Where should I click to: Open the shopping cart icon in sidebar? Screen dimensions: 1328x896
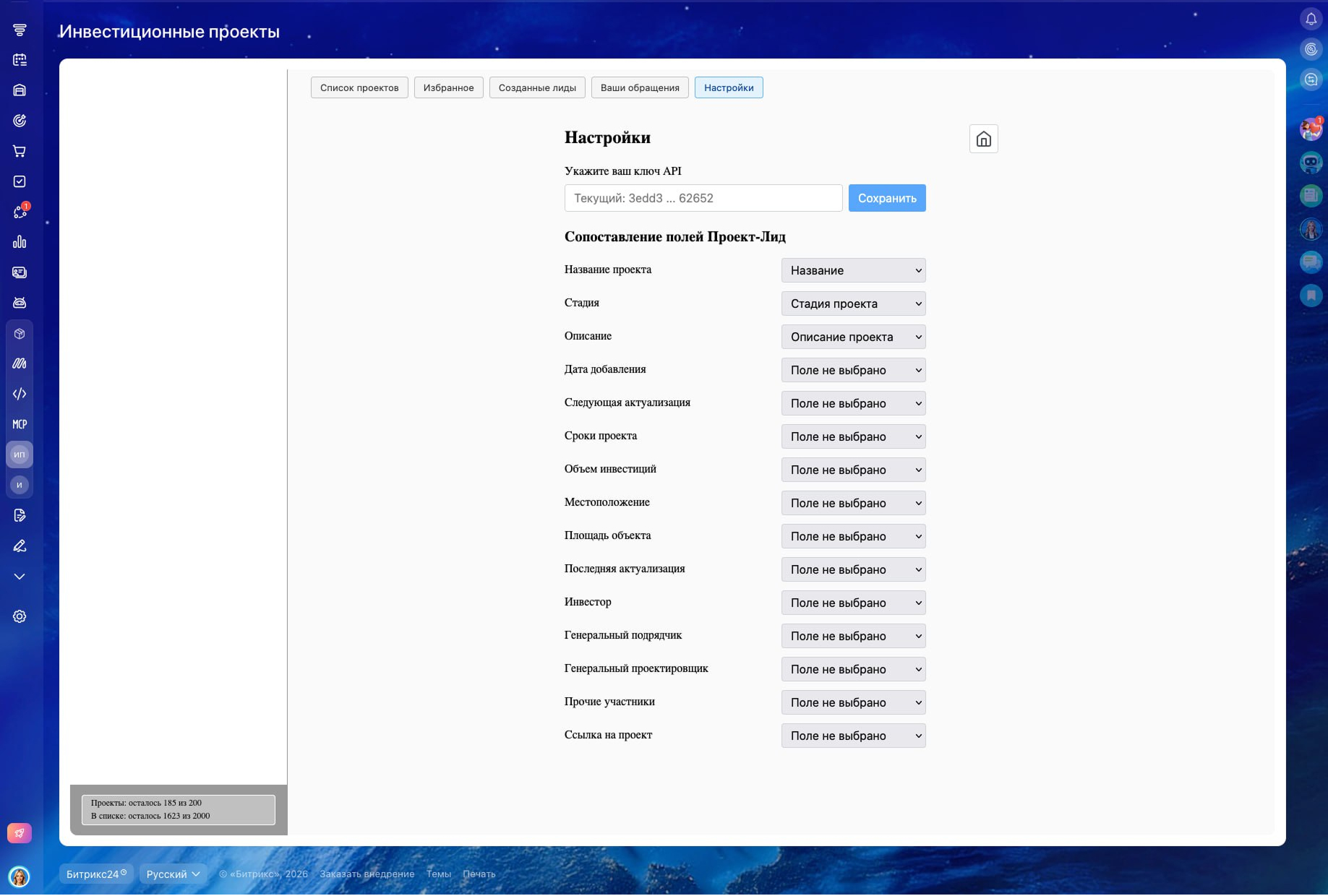point(20,151)
